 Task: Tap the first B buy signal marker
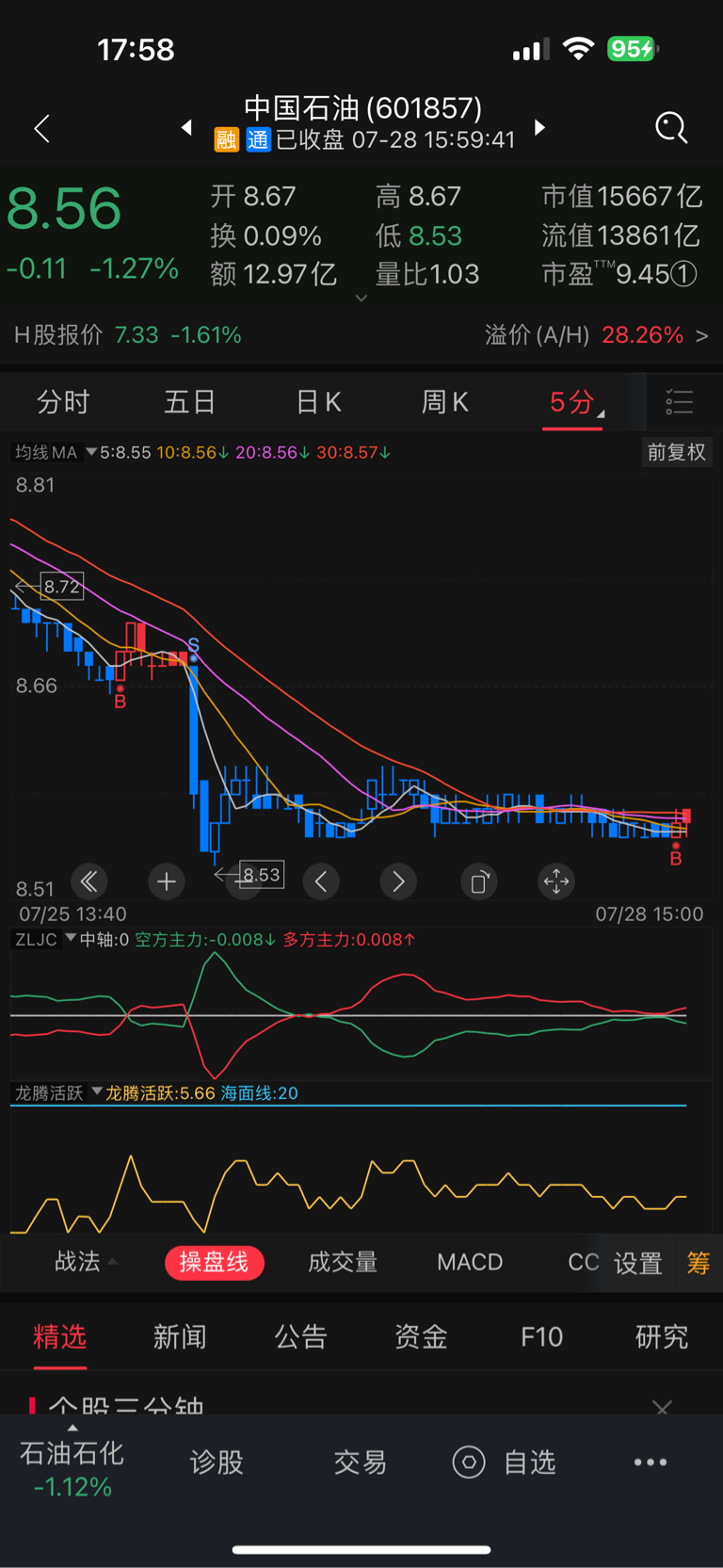[x=120, y=701]
